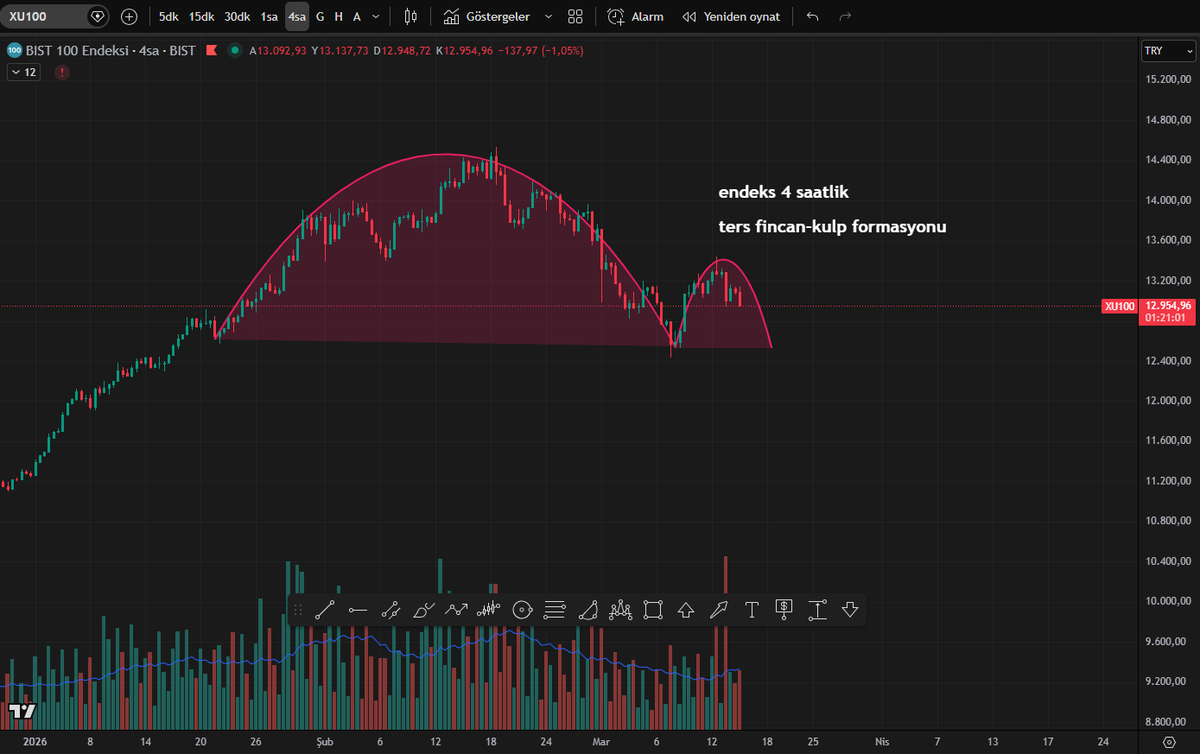Expand the Göstergeler favorites dropdown arrow
Image resolution: width=1200 pixels, height=754 pixels.
click(x=548, y=17)
